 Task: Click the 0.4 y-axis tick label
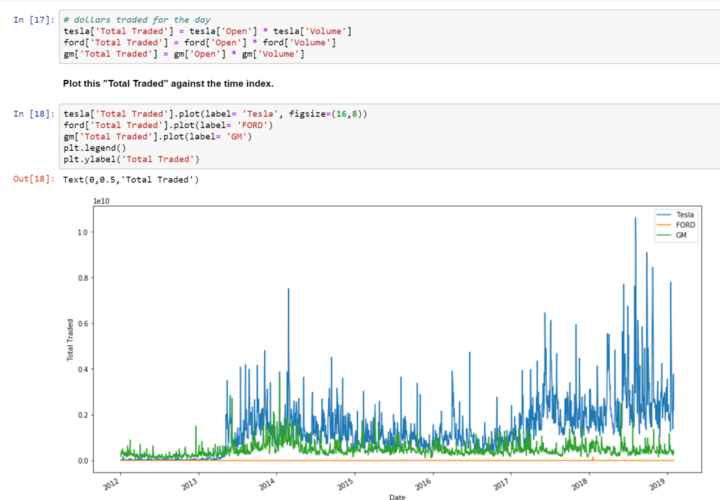(x=82, y=369)
